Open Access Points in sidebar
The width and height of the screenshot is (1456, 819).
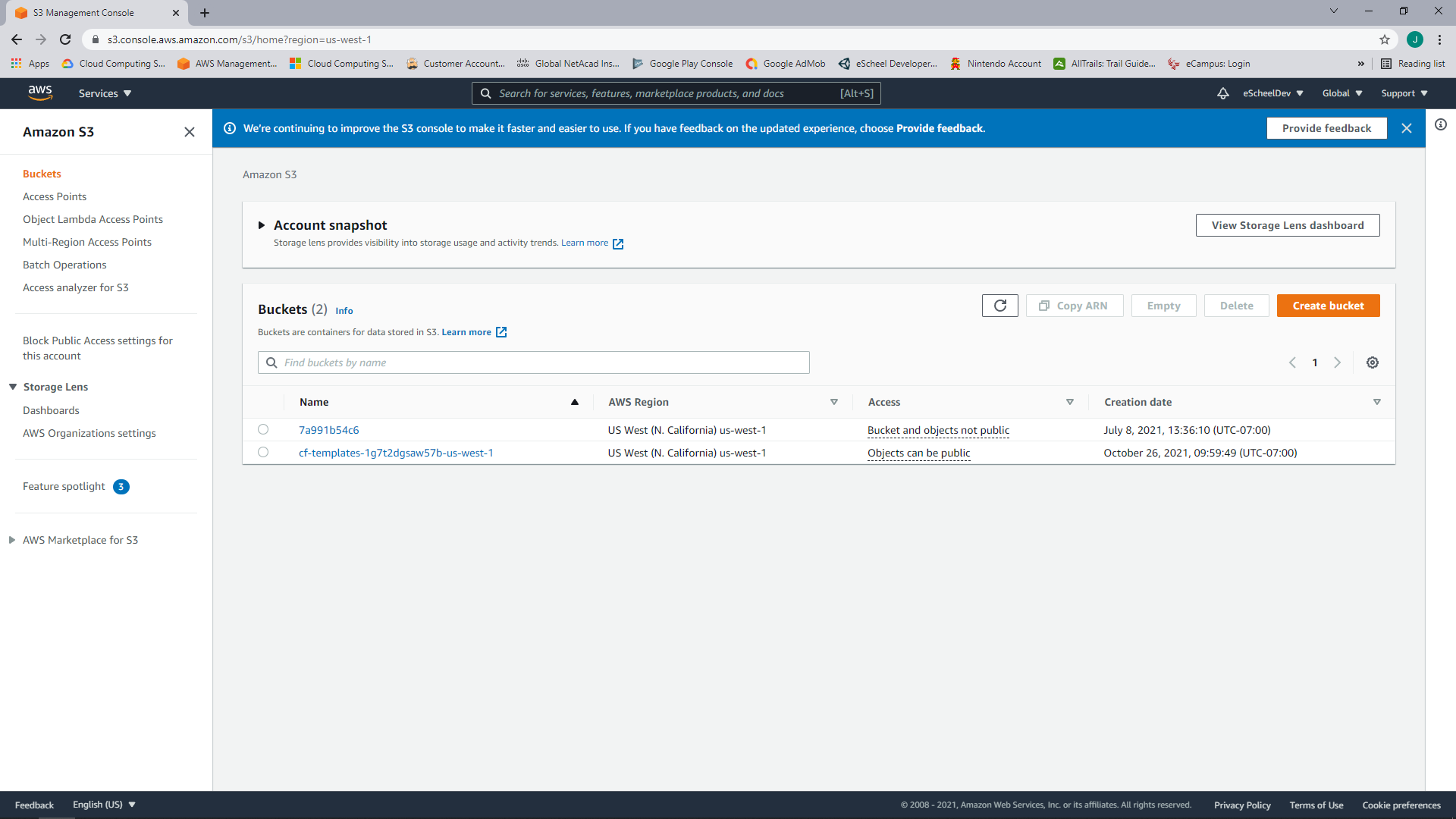[x=55, y=196]
